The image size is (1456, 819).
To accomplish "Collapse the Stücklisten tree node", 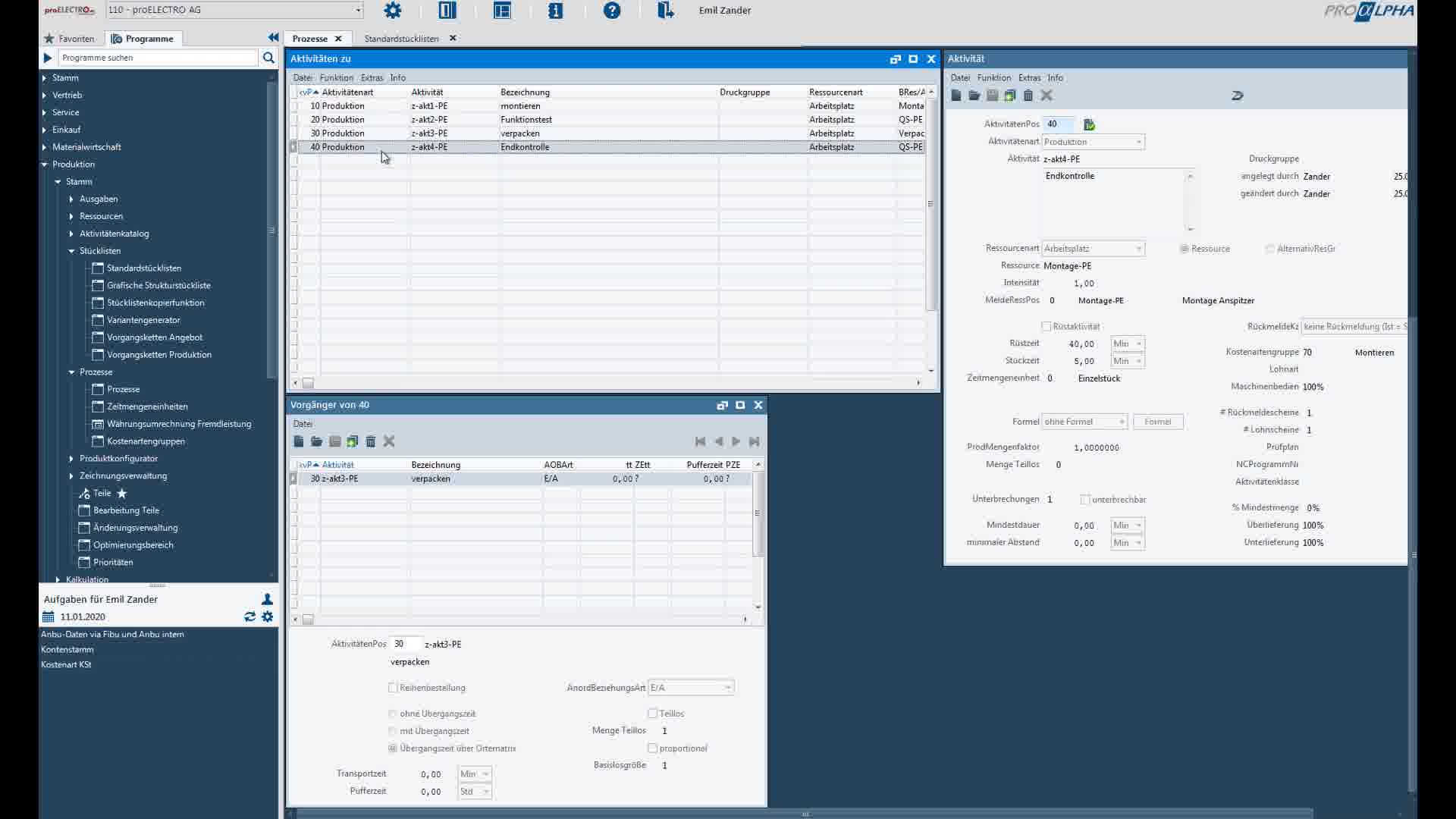I will tap(72, 251).
